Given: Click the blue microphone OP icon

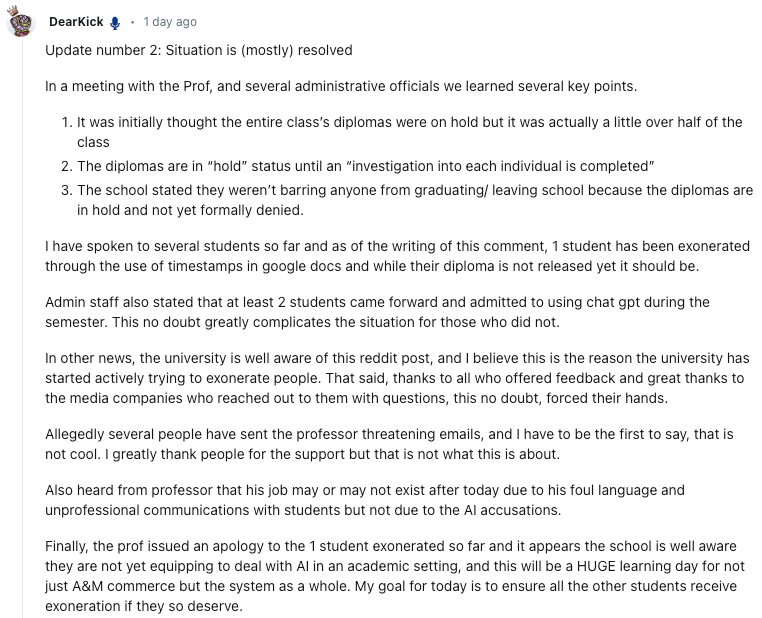Looking at the screenshot, I should pyautogui.click(x=115, y=23).
